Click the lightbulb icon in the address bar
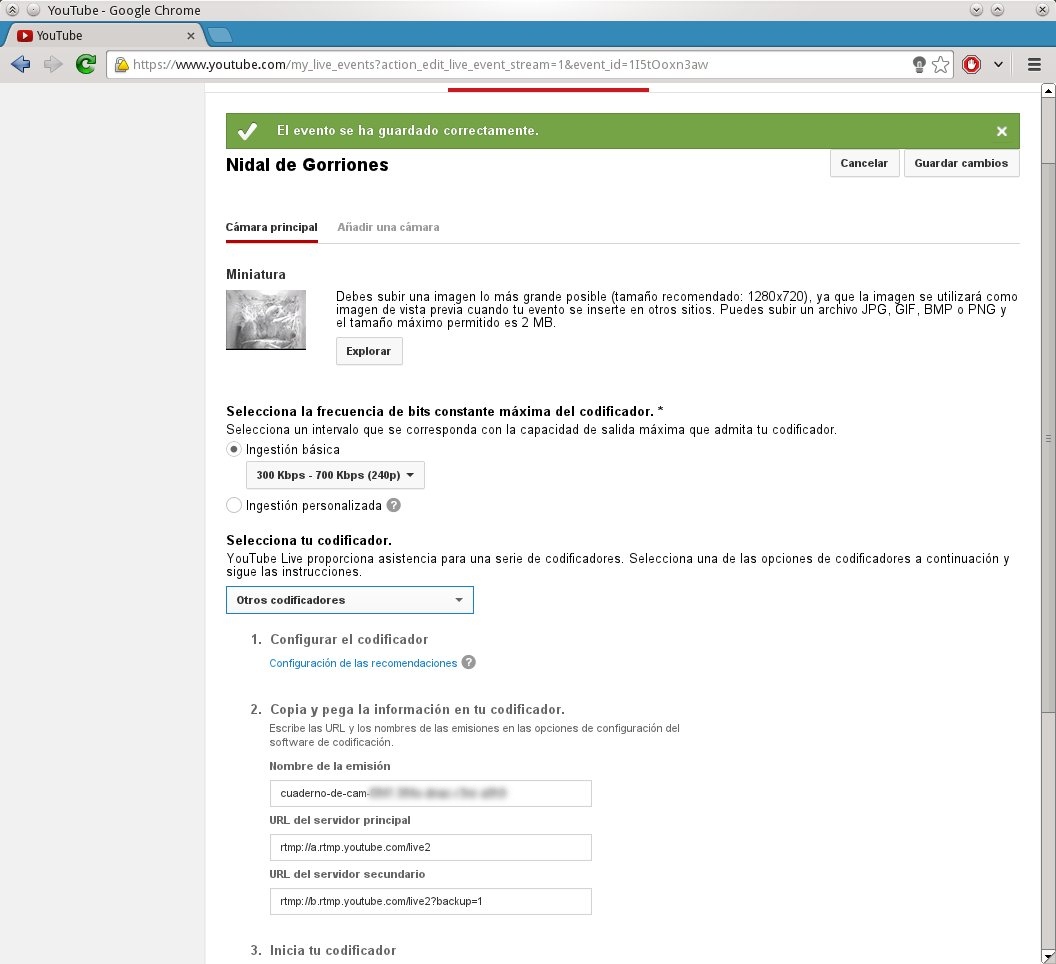Viewport: 1056px width, 964px height. pos(919,65)
